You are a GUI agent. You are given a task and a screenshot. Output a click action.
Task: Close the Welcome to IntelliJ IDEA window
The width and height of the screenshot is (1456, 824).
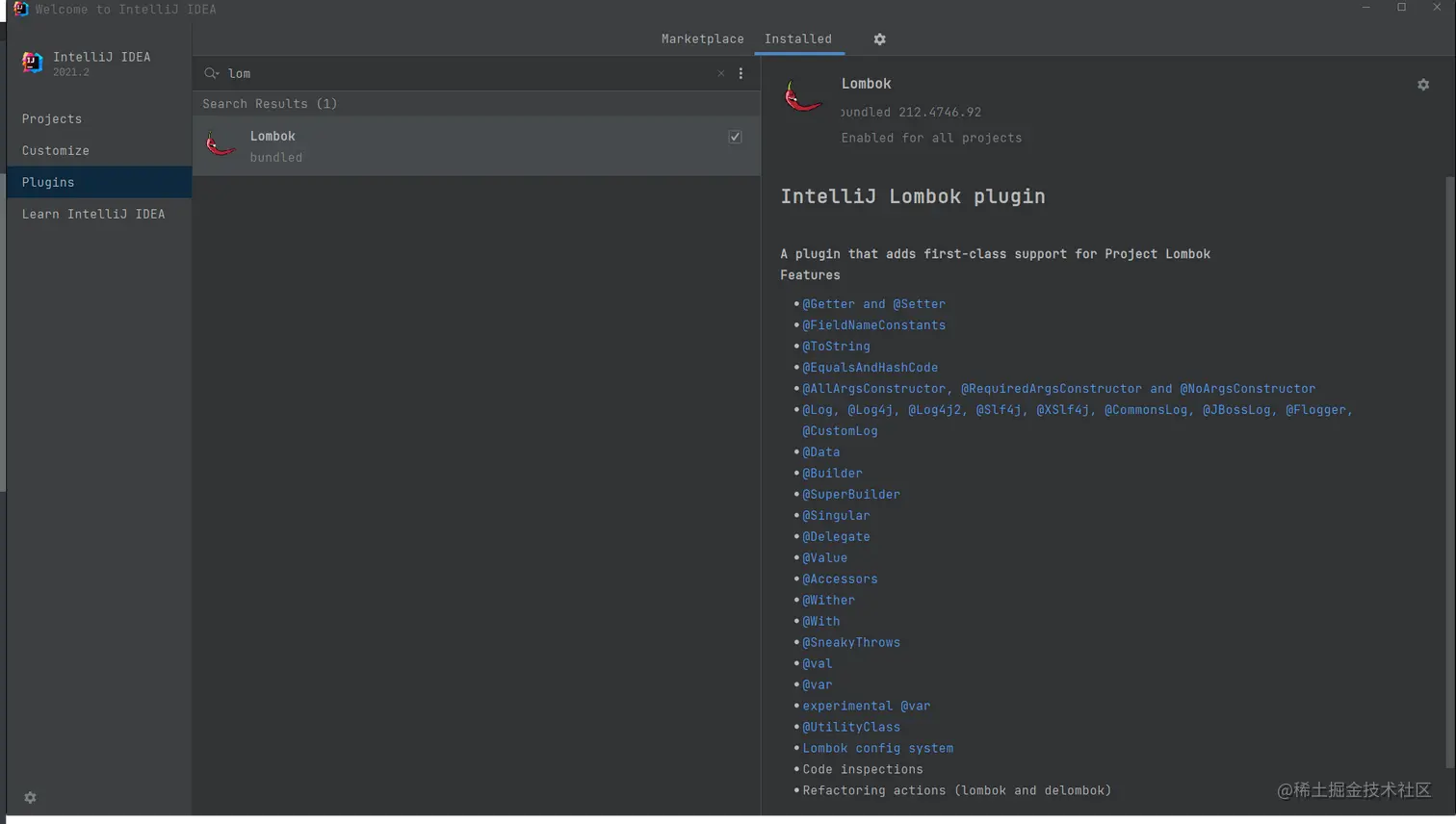tap(1437, 8)
